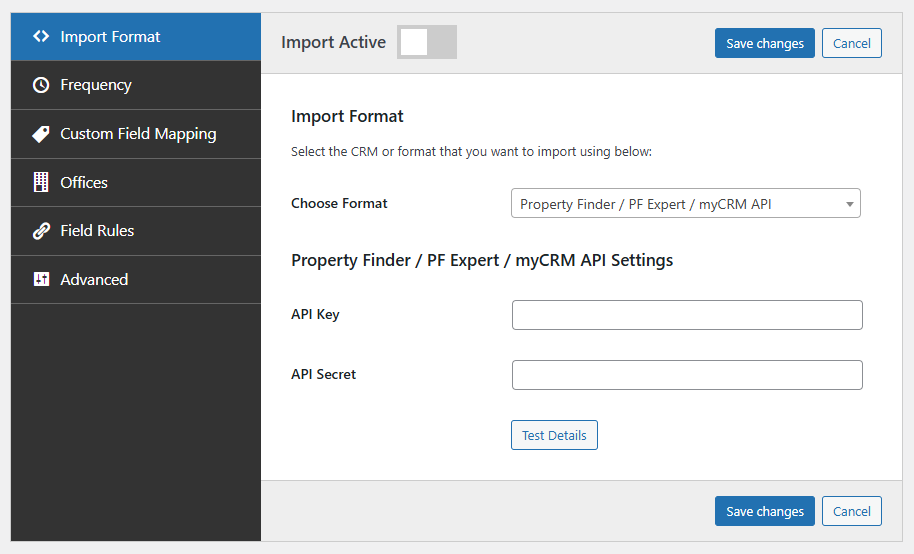Click the 'Select the CRM or format' description
Screen dimensions: 914x554
[x=472, y=152]
